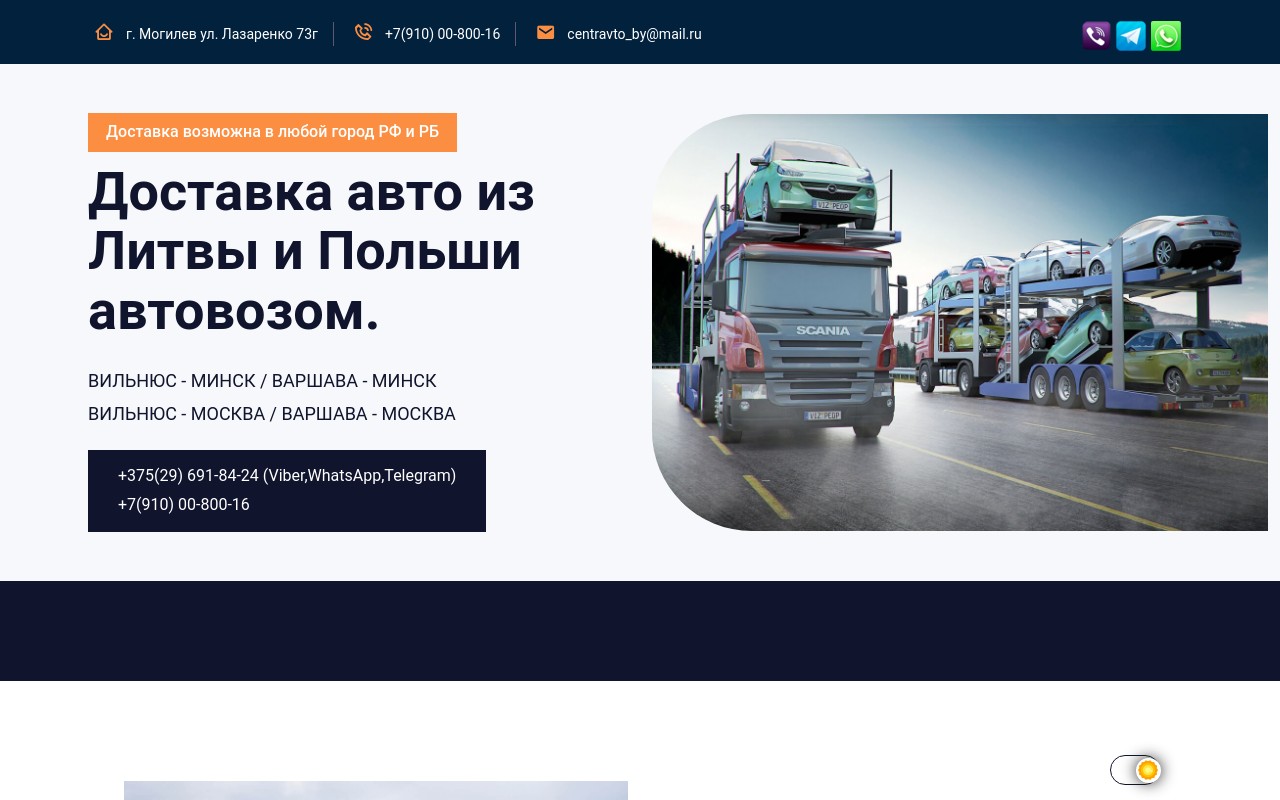Click +7(910) 00-800-16 in dark contact box
1280x800 pixels.
coord(184,505)
